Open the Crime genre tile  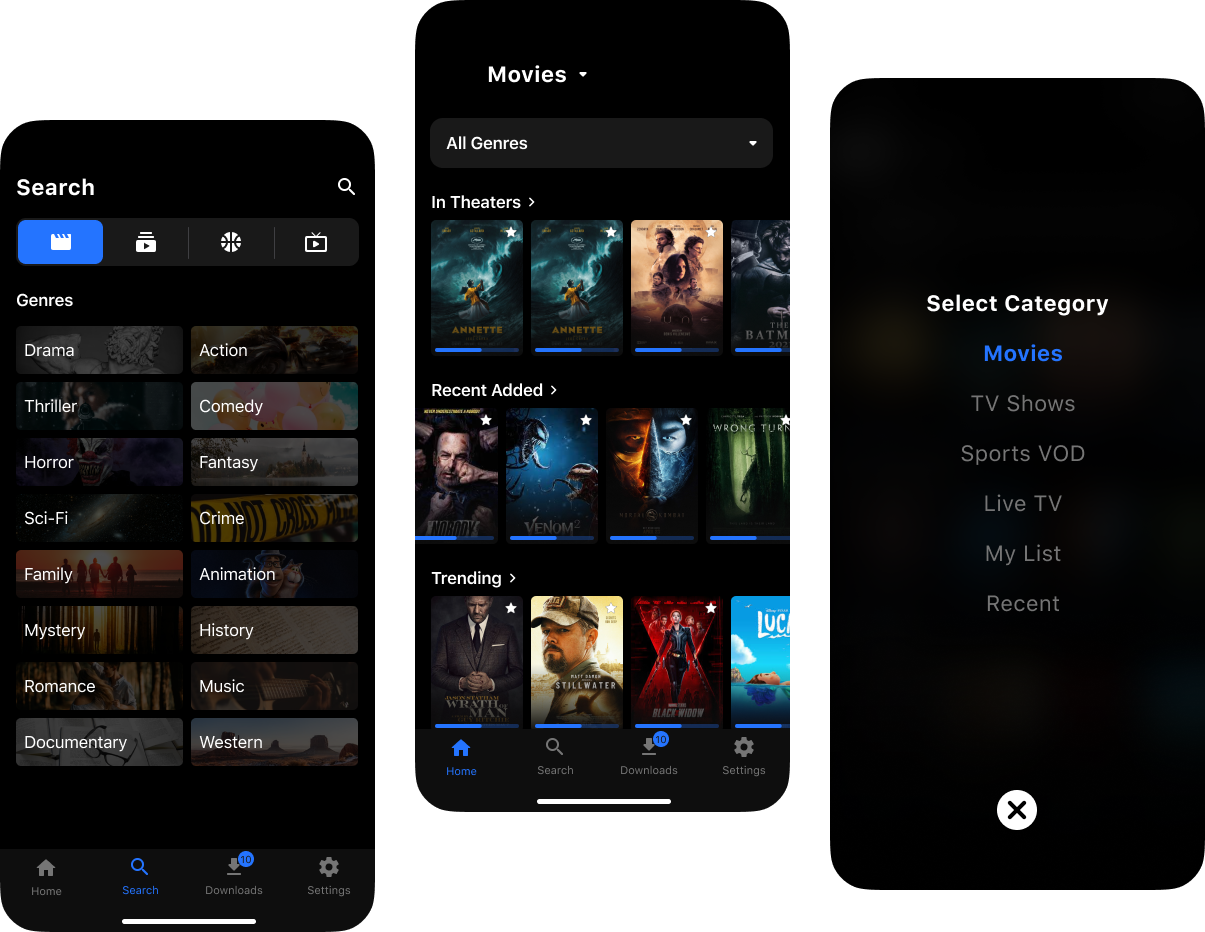click(274, 518)
